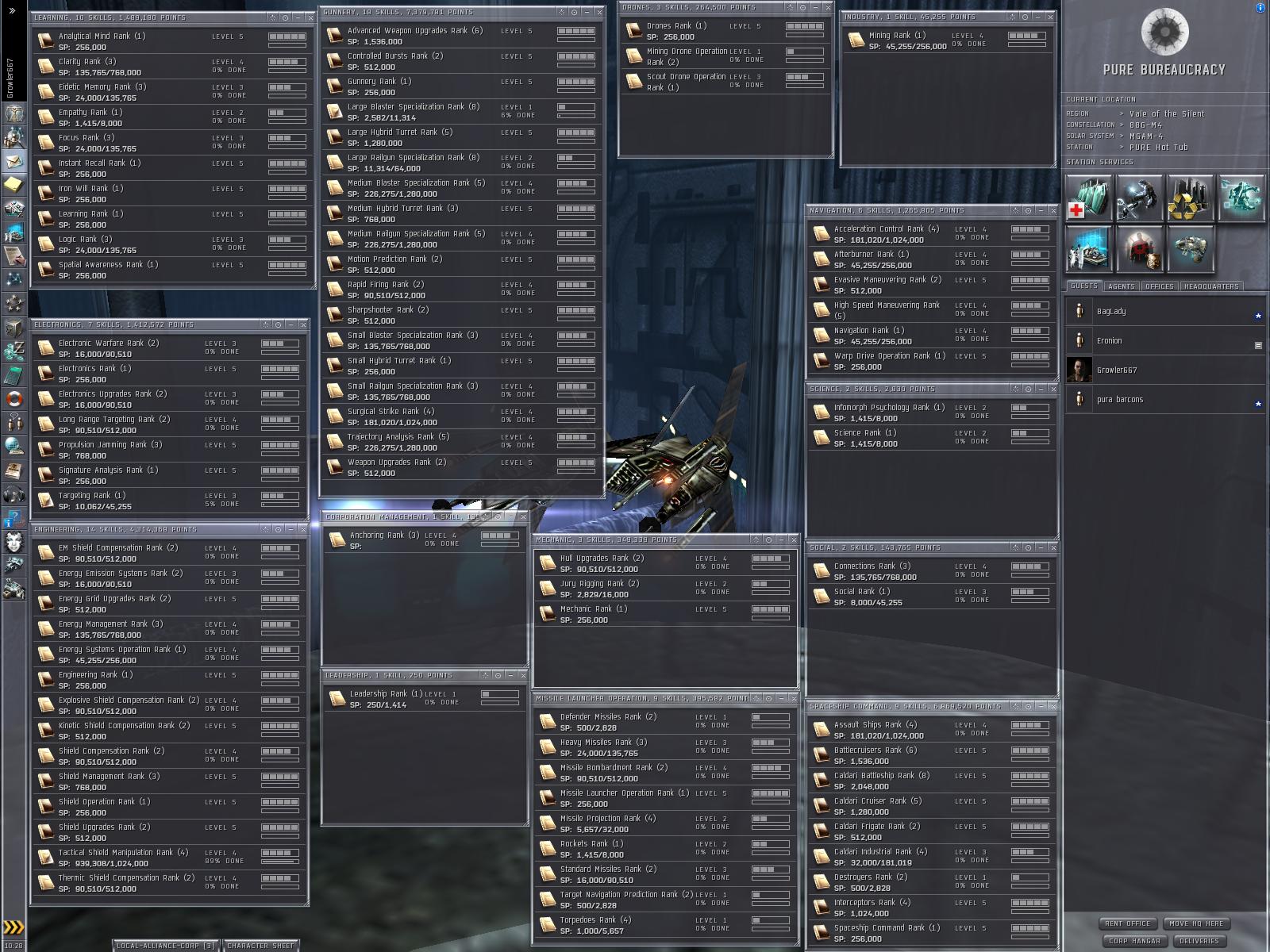Click the Large Blaster Specialization progress bar
The height and width of the screenshot is (952, 1270).
pos(576,115)
